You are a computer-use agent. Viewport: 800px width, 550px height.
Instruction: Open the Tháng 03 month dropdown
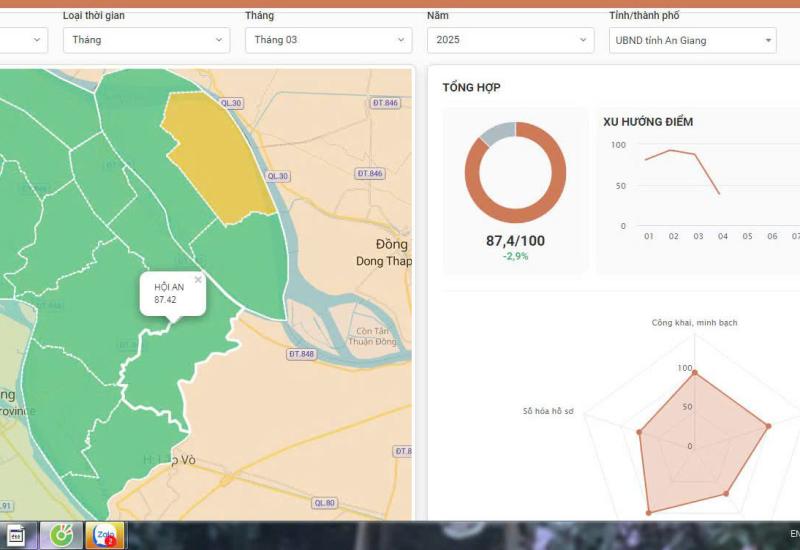[329, 40]
